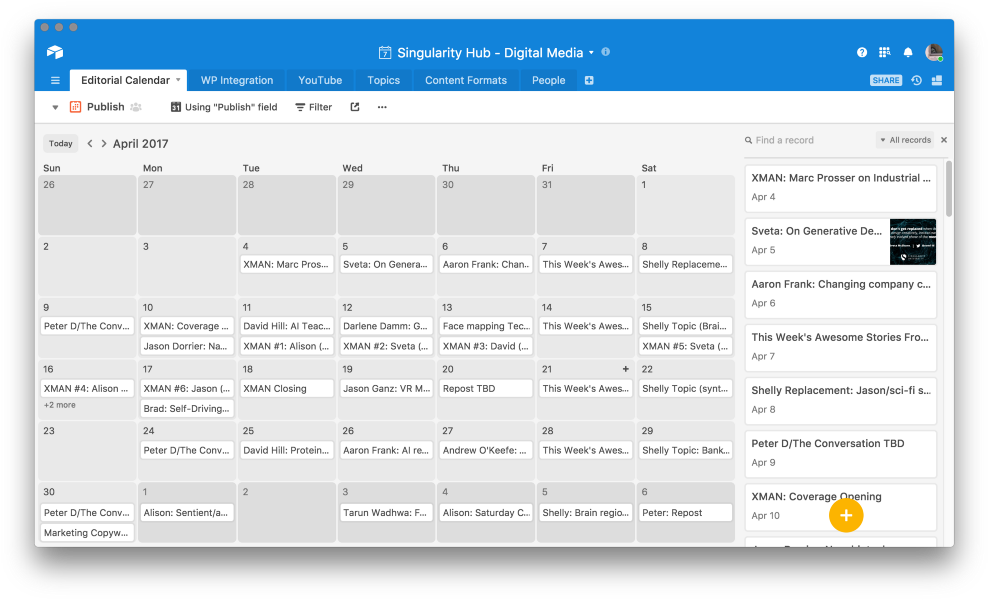Click the Today button

pyautogui.click(x=60, y=143)
